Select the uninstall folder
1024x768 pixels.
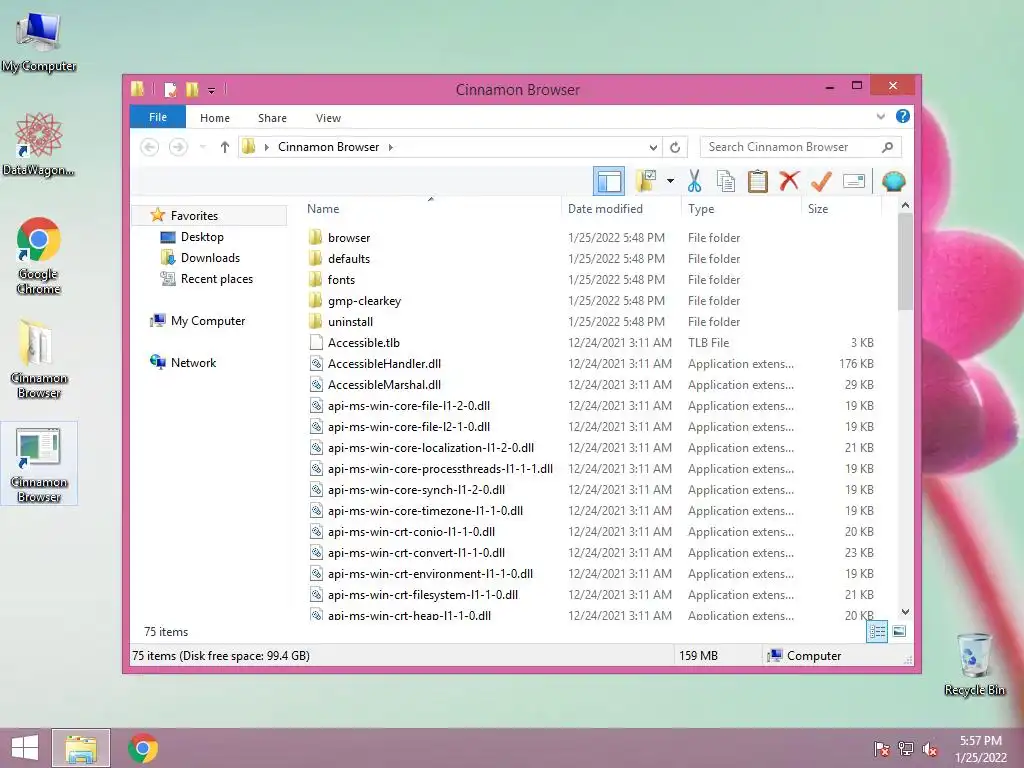pos(350,321)
